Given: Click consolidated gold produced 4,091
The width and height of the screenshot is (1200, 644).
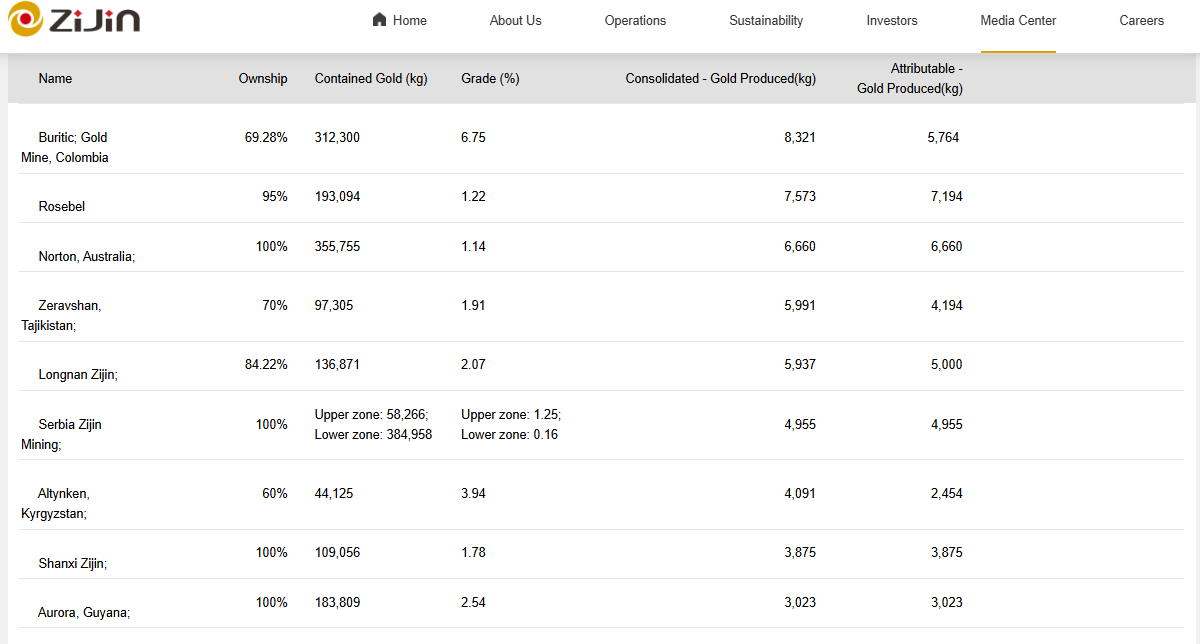Looking at the screenshot, I should [x=800, y=493].
